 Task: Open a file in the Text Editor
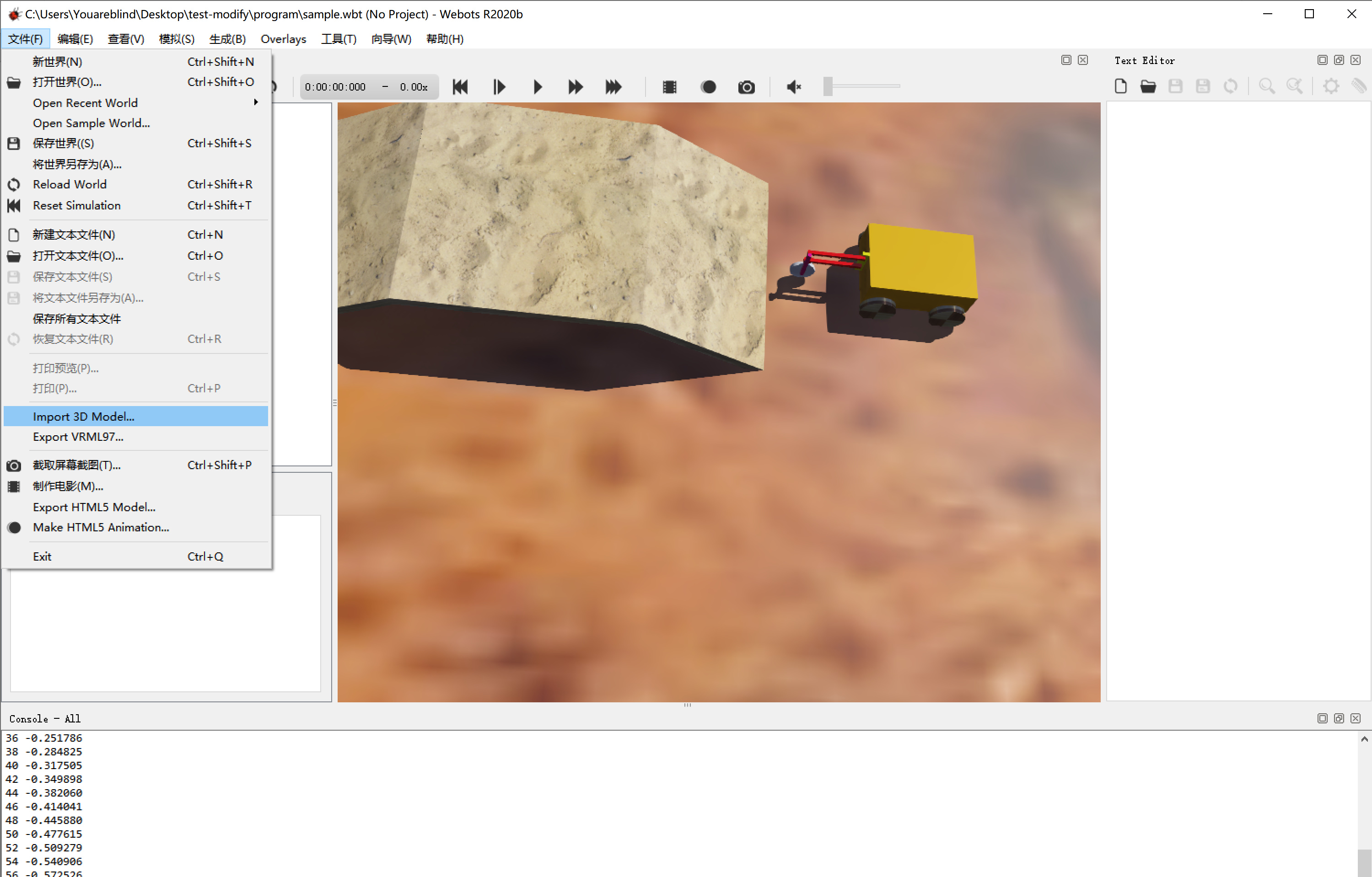tap(1148, 86)
